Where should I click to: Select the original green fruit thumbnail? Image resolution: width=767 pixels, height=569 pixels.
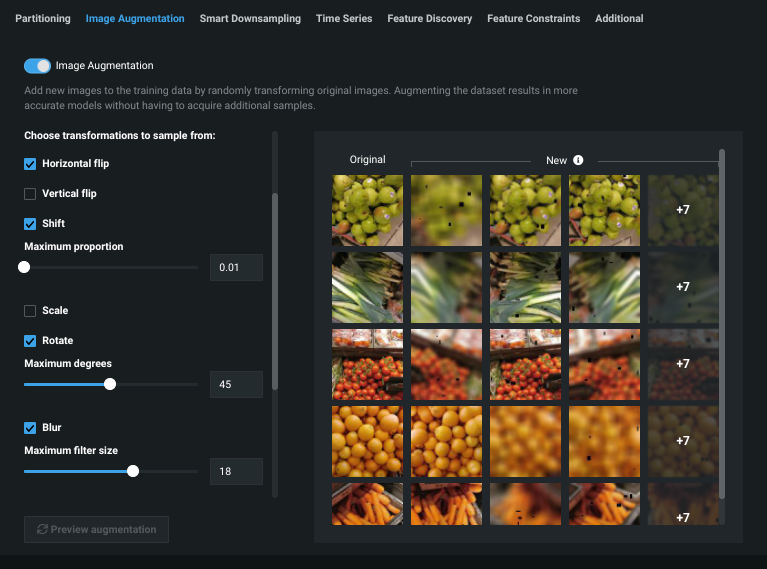[x=367, y=210]
